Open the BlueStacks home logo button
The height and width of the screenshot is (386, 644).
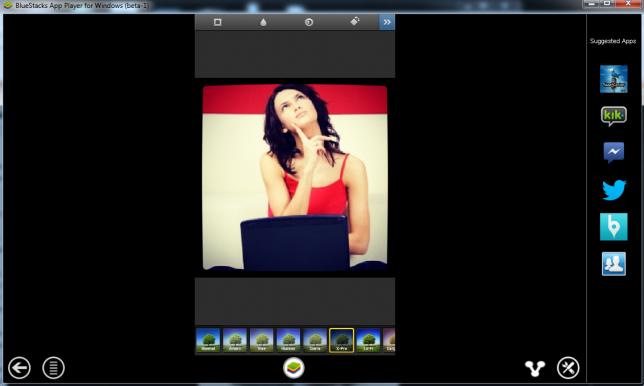[294, 368]
